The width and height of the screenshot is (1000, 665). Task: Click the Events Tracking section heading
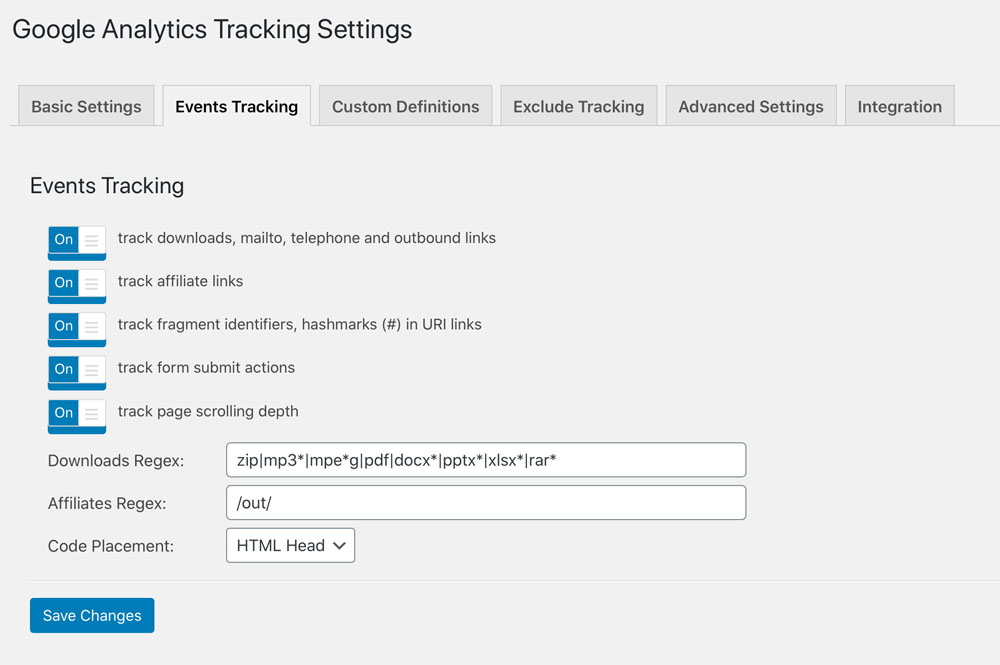(x=107, y=186)
